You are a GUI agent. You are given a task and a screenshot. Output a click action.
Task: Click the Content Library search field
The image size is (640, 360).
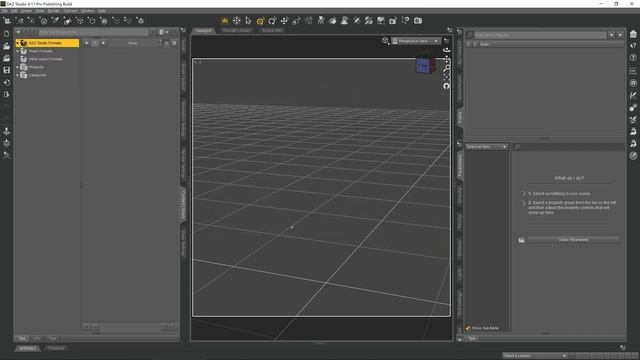click(x=93, y=32)
